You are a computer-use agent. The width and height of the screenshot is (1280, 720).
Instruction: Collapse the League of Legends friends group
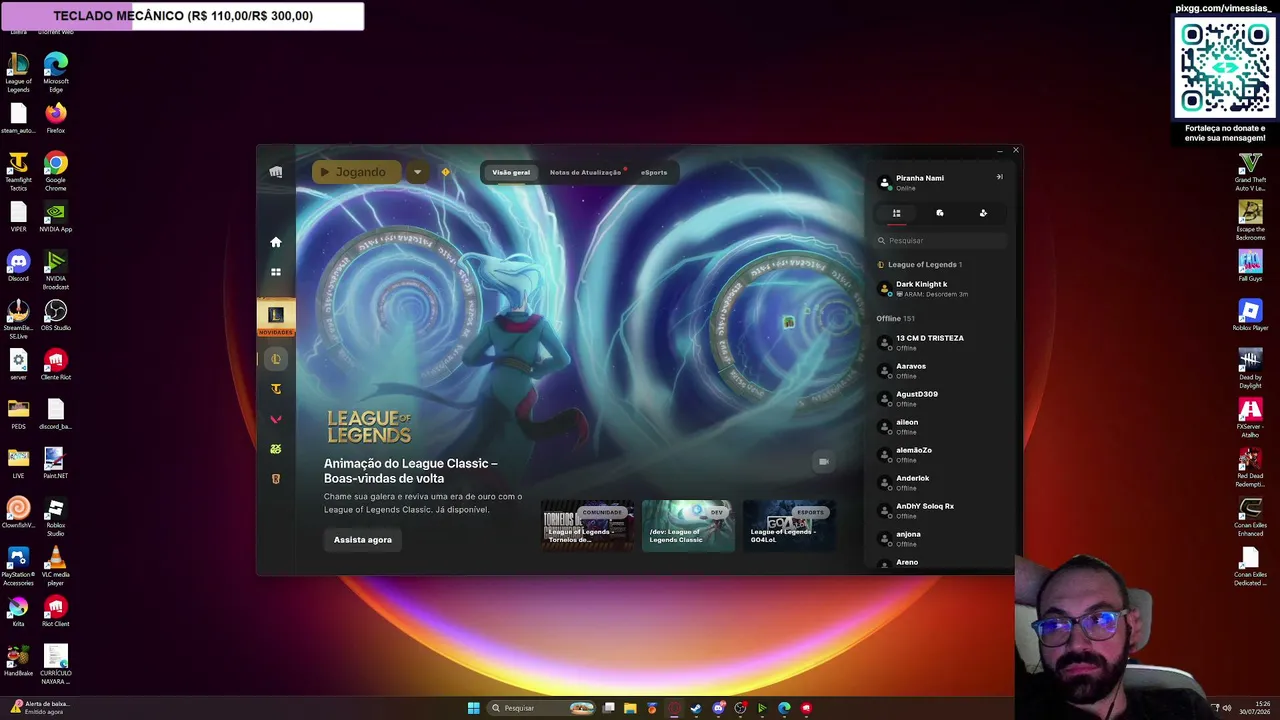click(x=920, y=265)
